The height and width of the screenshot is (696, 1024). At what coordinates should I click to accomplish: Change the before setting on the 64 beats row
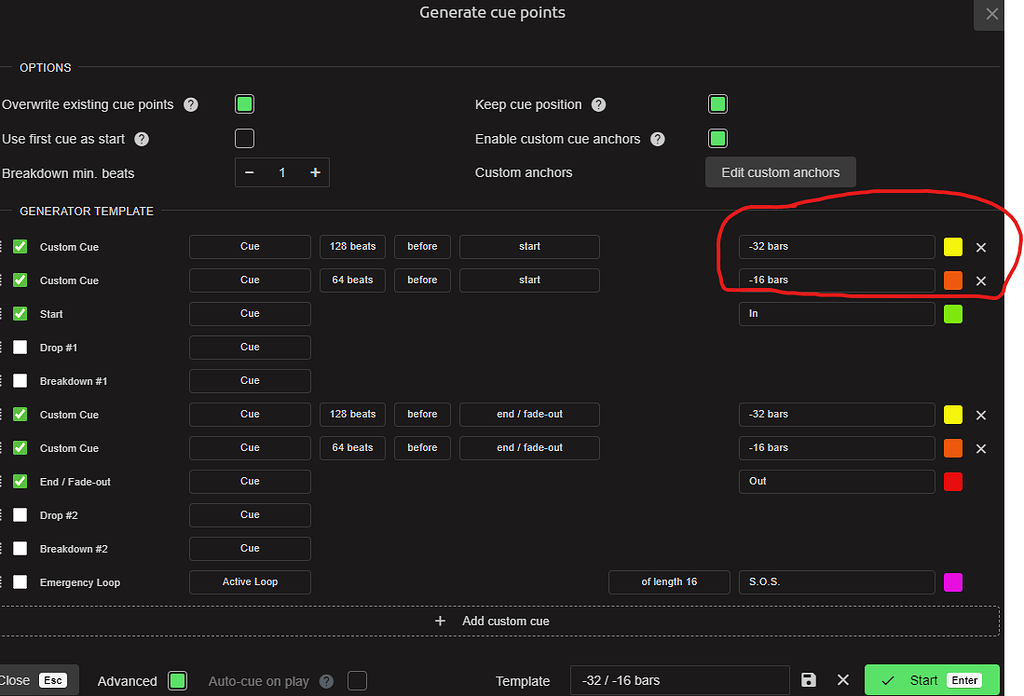(422, 280)
